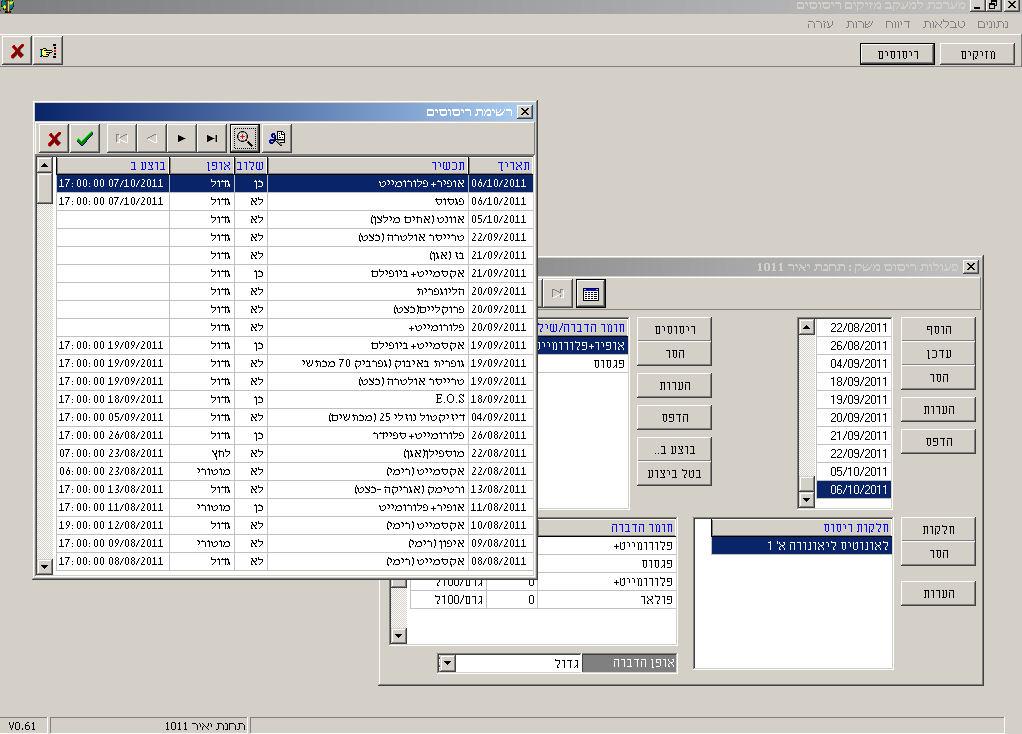The image size is (1022, 734).
Task: Open the עזרה menu
Action: [820, 24]
